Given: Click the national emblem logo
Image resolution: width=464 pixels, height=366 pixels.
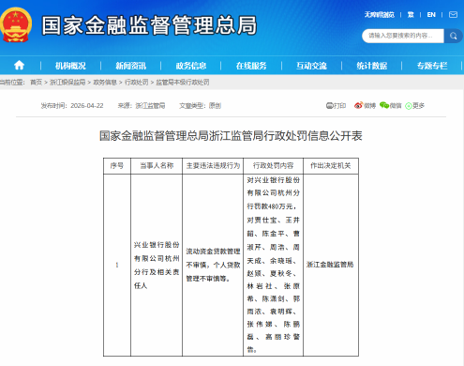Looking at the screenshot, I should [x=15, y=25].
